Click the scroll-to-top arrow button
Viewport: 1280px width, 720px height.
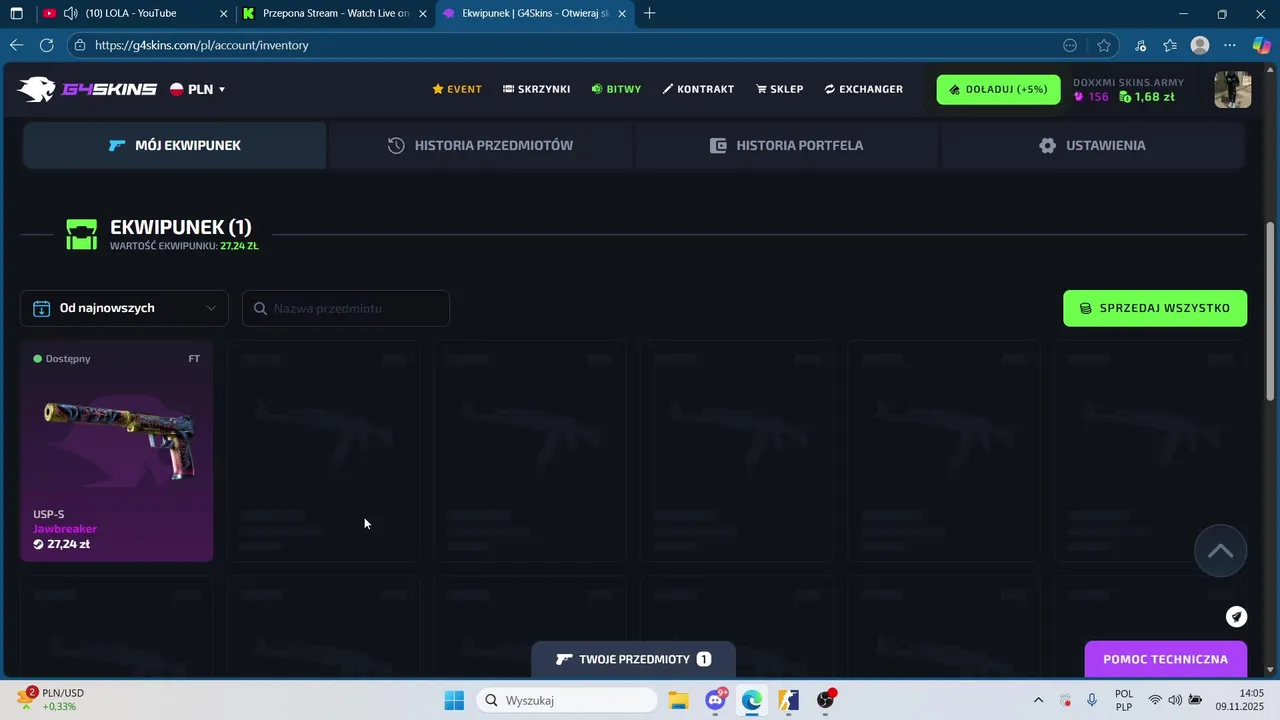1220,551
